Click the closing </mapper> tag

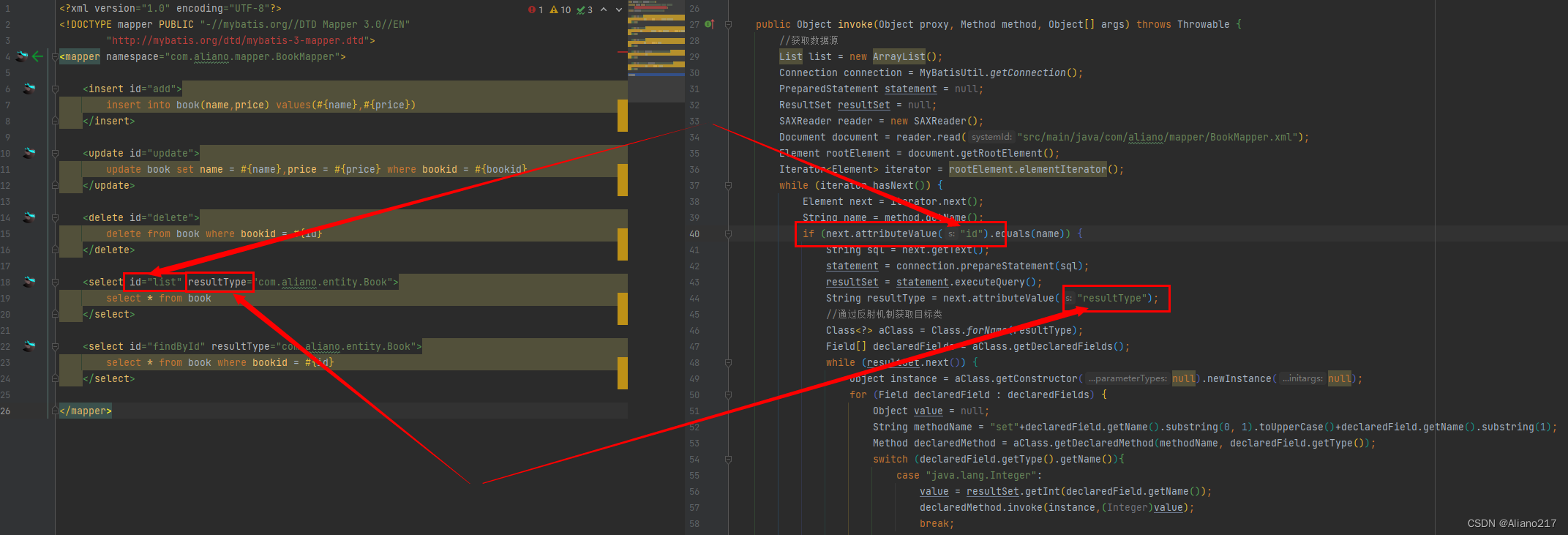click(x=86, y=411)
